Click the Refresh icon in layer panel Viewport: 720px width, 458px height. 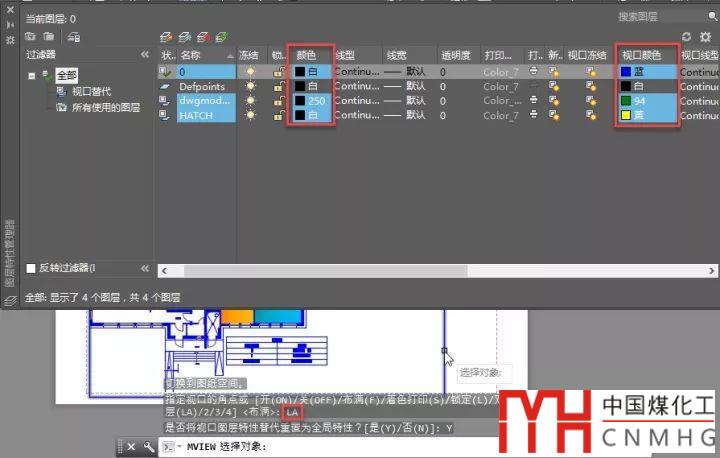click(686, 37)
